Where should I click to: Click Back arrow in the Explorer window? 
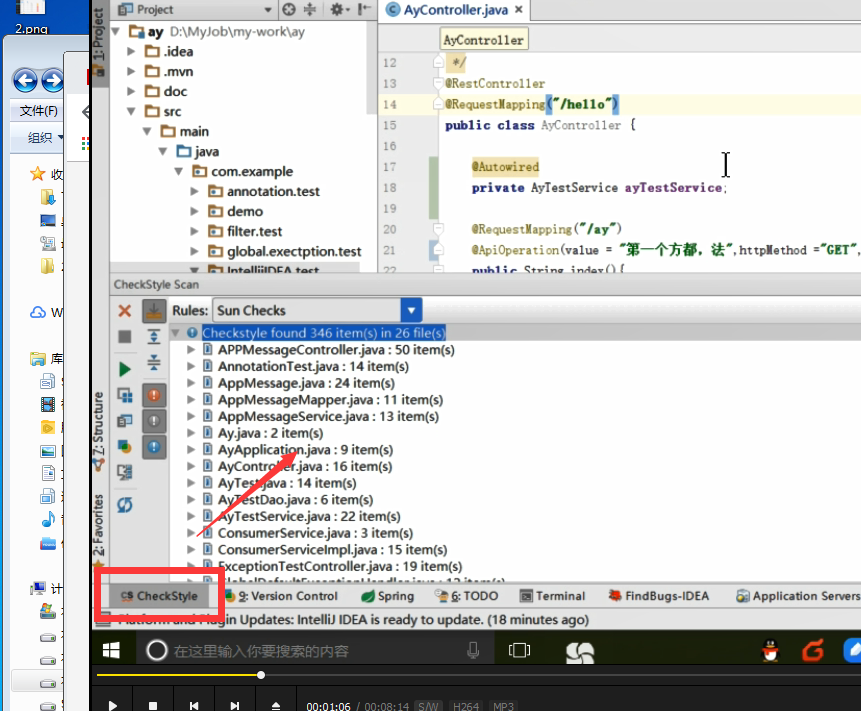(25, 81)
